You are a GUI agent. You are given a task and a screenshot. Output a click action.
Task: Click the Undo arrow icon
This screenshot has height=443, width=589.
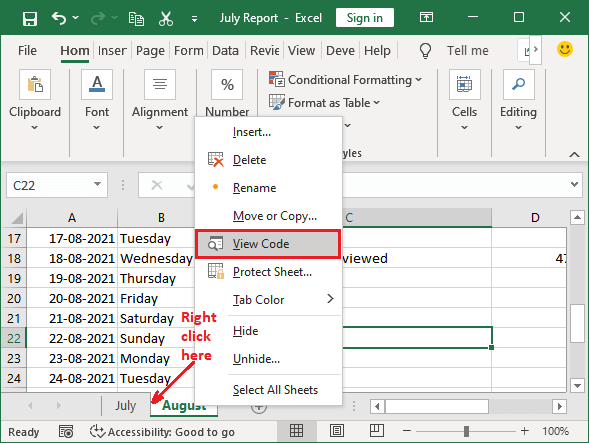59,18
